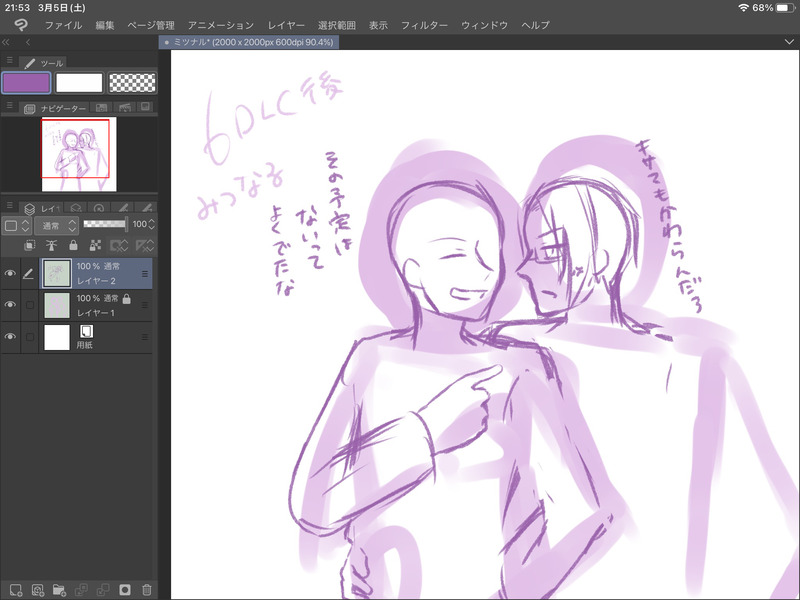800x600 pixels.
Task: Open the ツール palette tab
Action: click(x=43, y=63)
